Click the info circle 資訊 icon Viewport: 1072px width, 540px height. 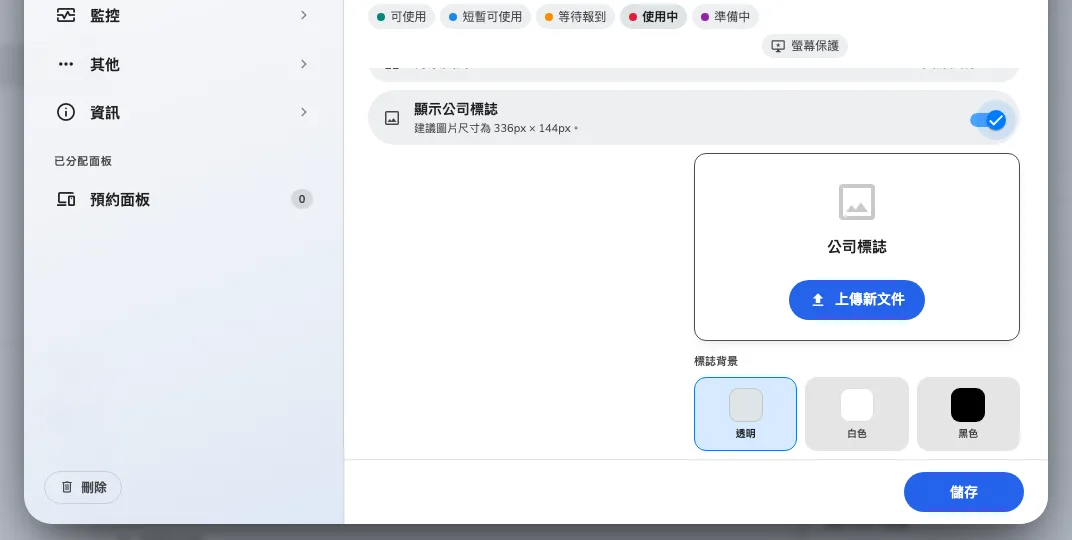pos(66,112)
